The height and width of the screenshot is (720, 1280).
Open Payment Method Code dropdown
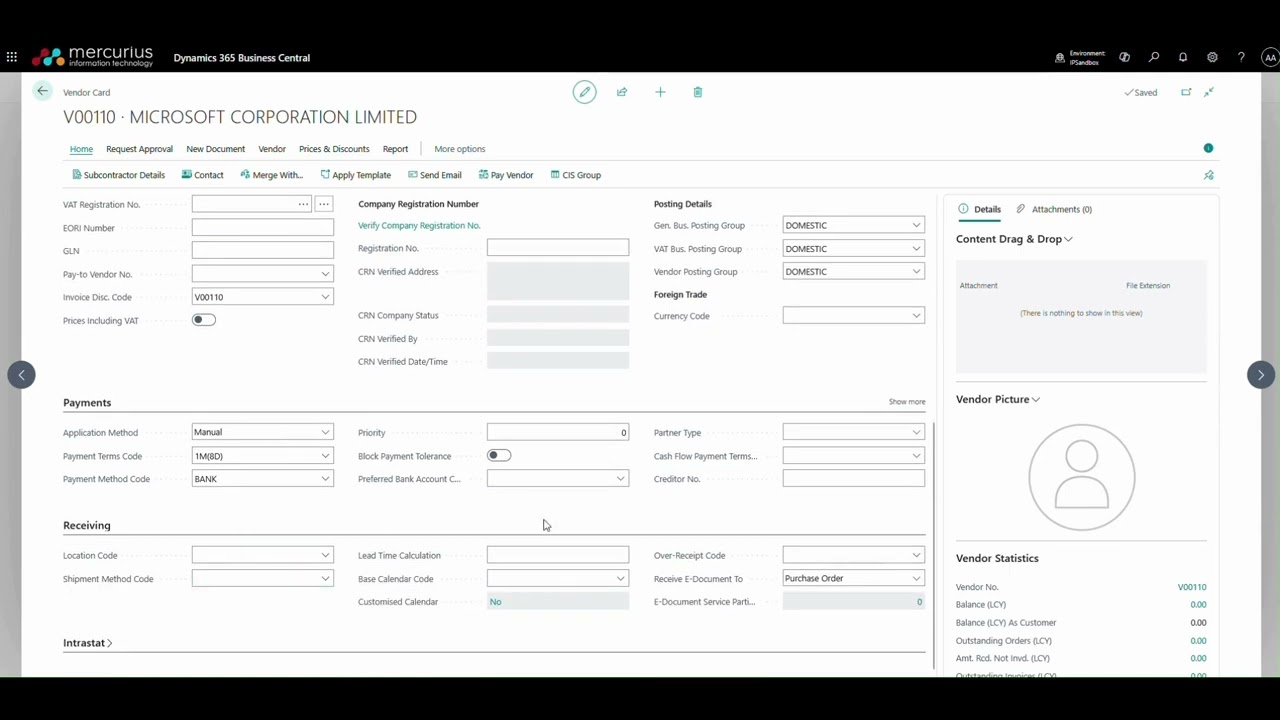pos(325,479)
